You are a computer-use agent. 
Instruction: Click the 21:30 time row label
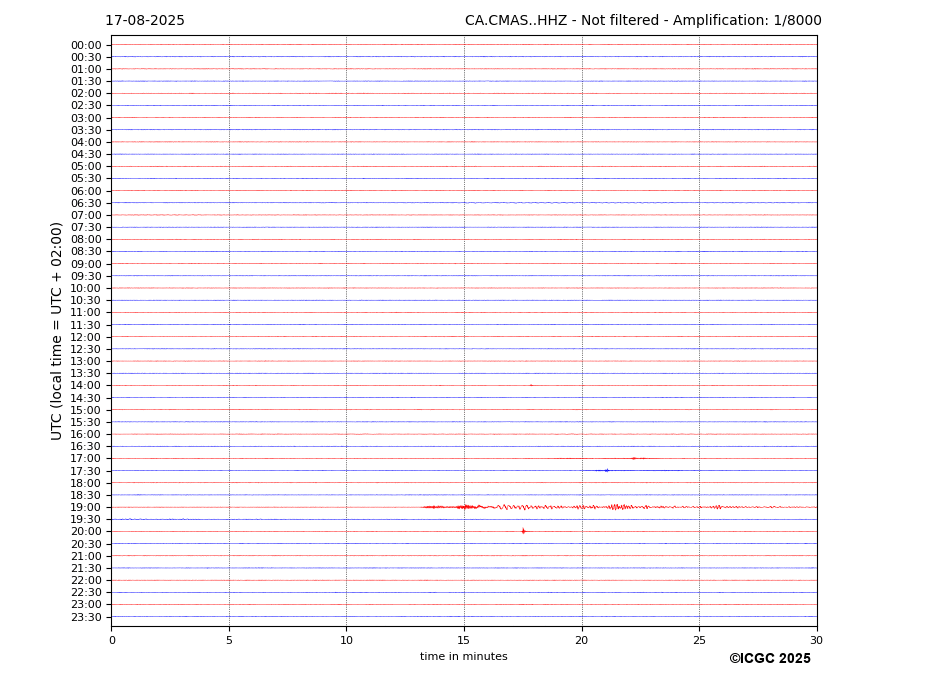(x=86, y=568)
